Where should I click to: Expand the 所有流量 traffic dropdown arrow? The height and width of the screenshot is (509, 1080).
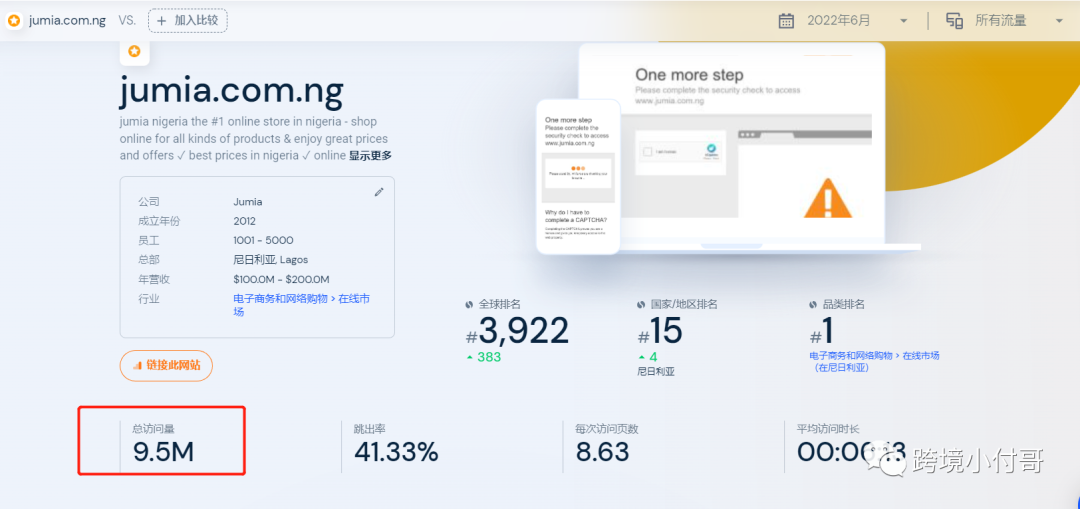[x=1059, y=21]
